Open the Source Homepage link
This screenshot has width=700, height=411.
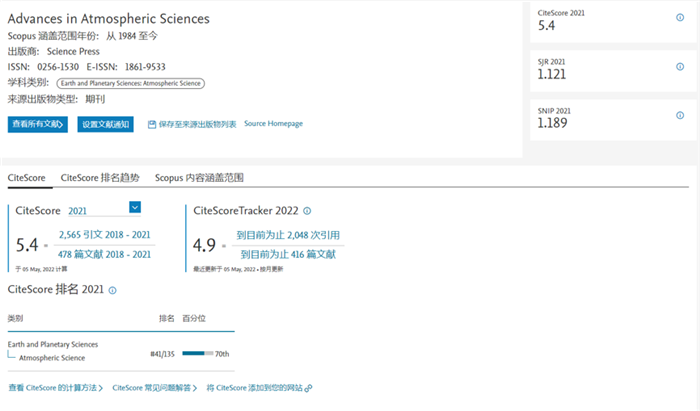click(x=273, y=124)
